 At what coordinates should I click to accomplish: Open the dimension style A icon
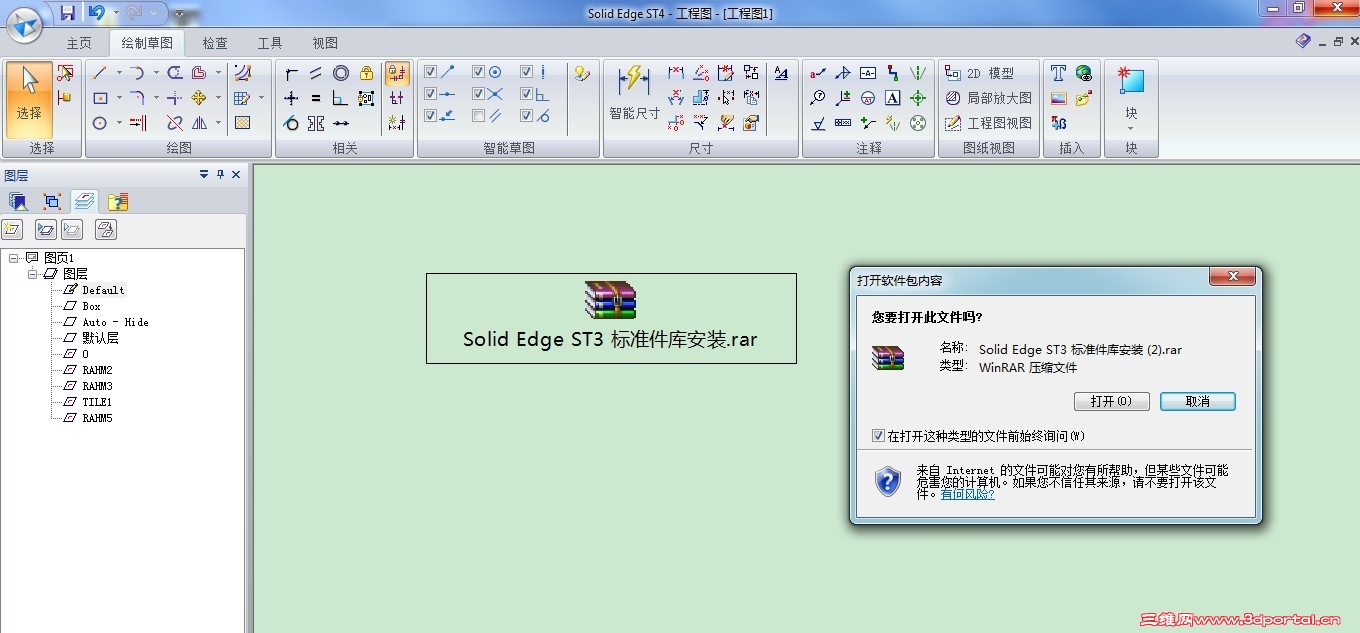(x=781, y=73)
